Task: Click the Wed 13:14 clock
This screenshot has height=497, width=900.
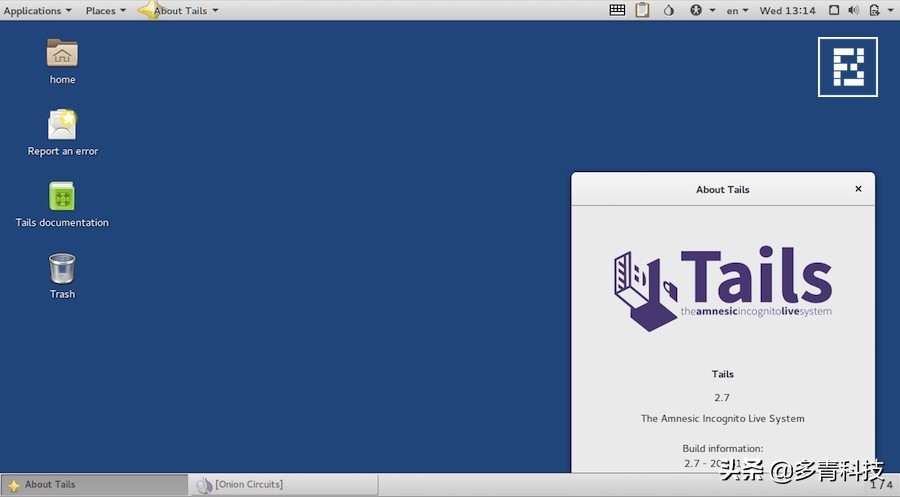Action: pos(787,10)
